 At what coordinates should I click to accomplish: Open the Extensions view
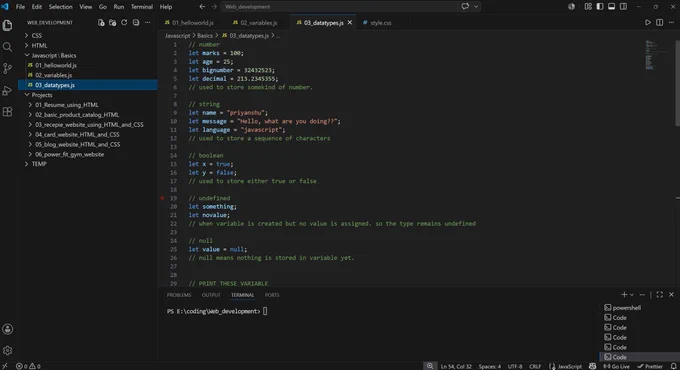(x=7, y=112)
